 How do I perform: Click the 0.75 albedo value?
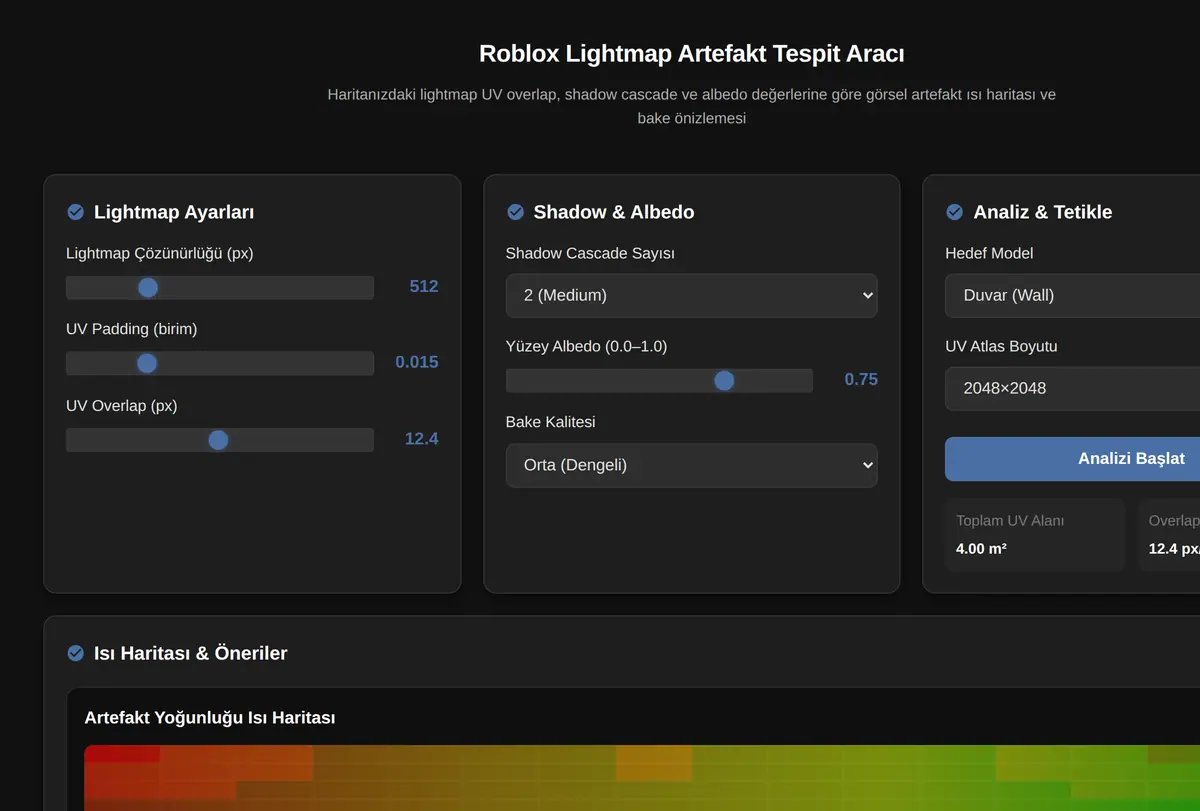point(861,380)
